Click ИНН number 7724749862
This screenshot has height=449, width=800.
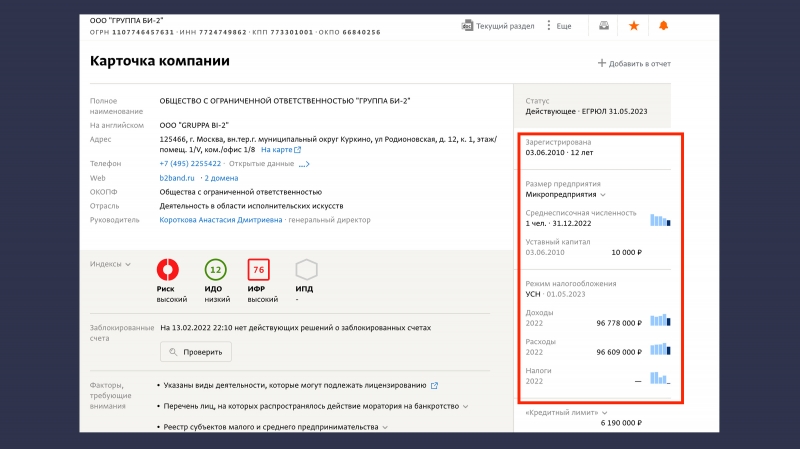pyautogui.click(x=223, y=32)
